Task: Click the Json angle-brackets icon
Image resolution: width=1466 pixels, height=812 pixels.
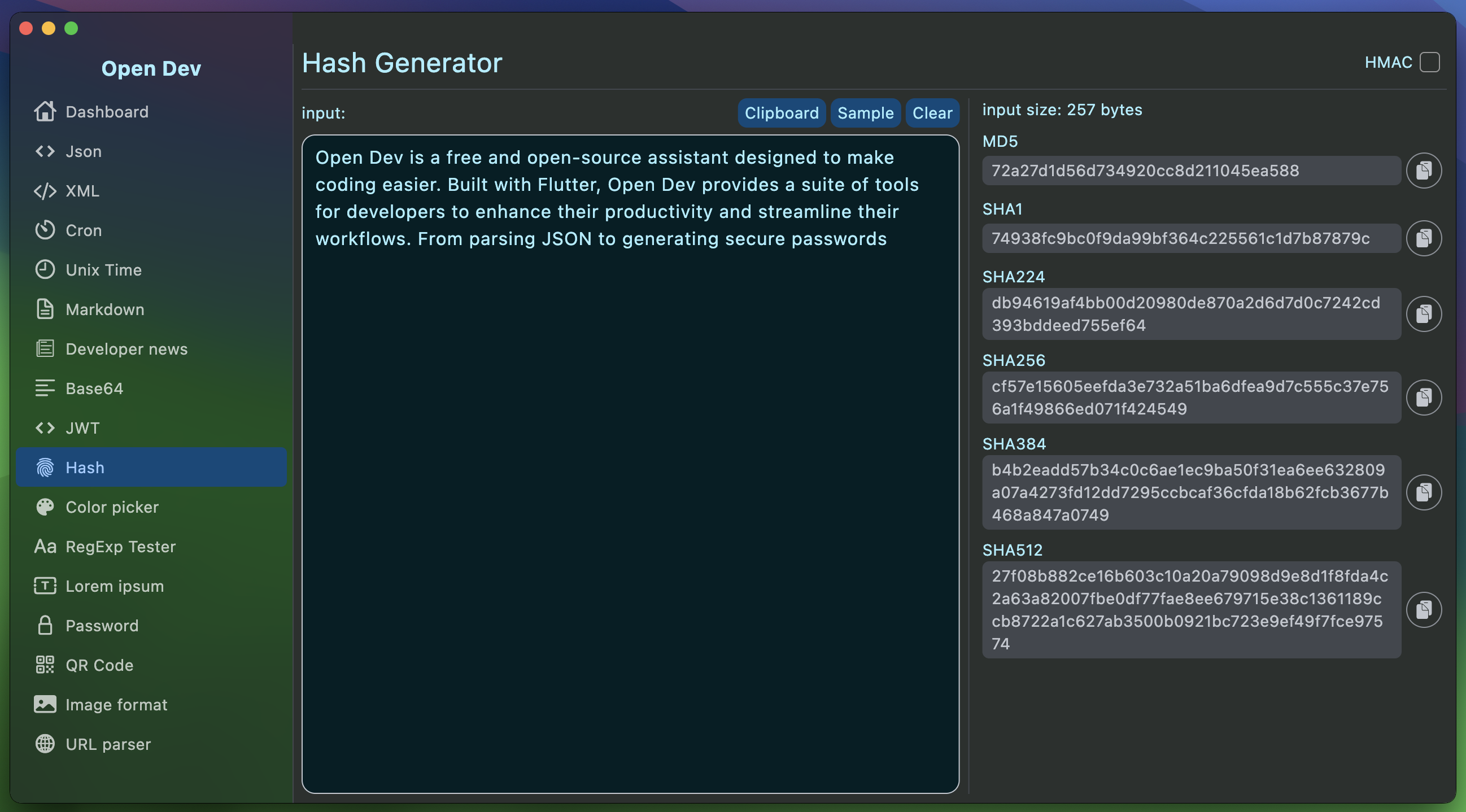Action: pos(45,151)
